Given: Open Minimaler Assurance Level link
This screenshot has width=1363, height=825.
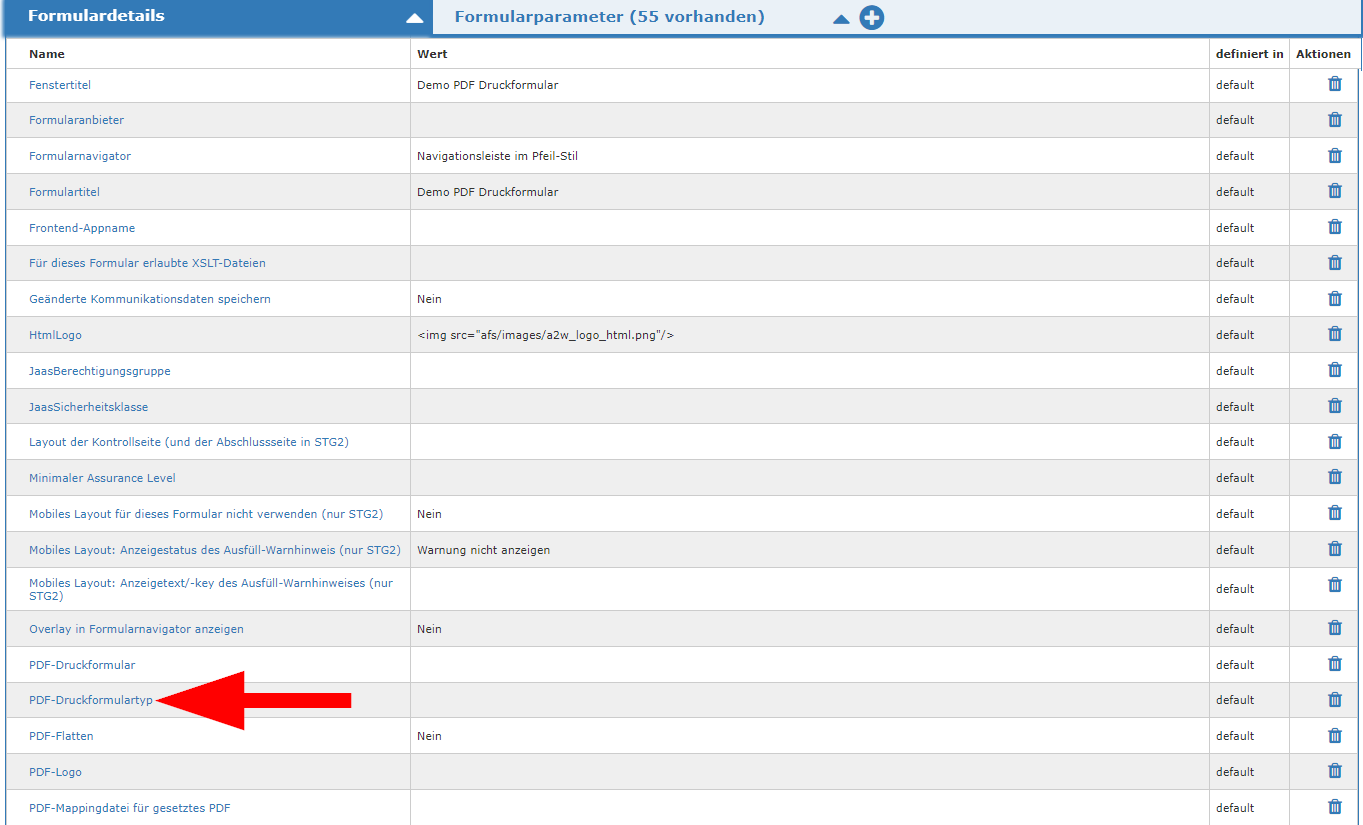Looking at the screenshot, I should [102, 478].
